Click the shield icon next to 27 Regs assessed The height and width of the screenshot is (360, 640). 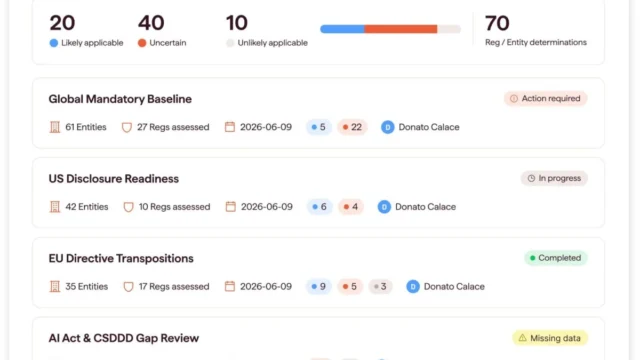[127, 127]
